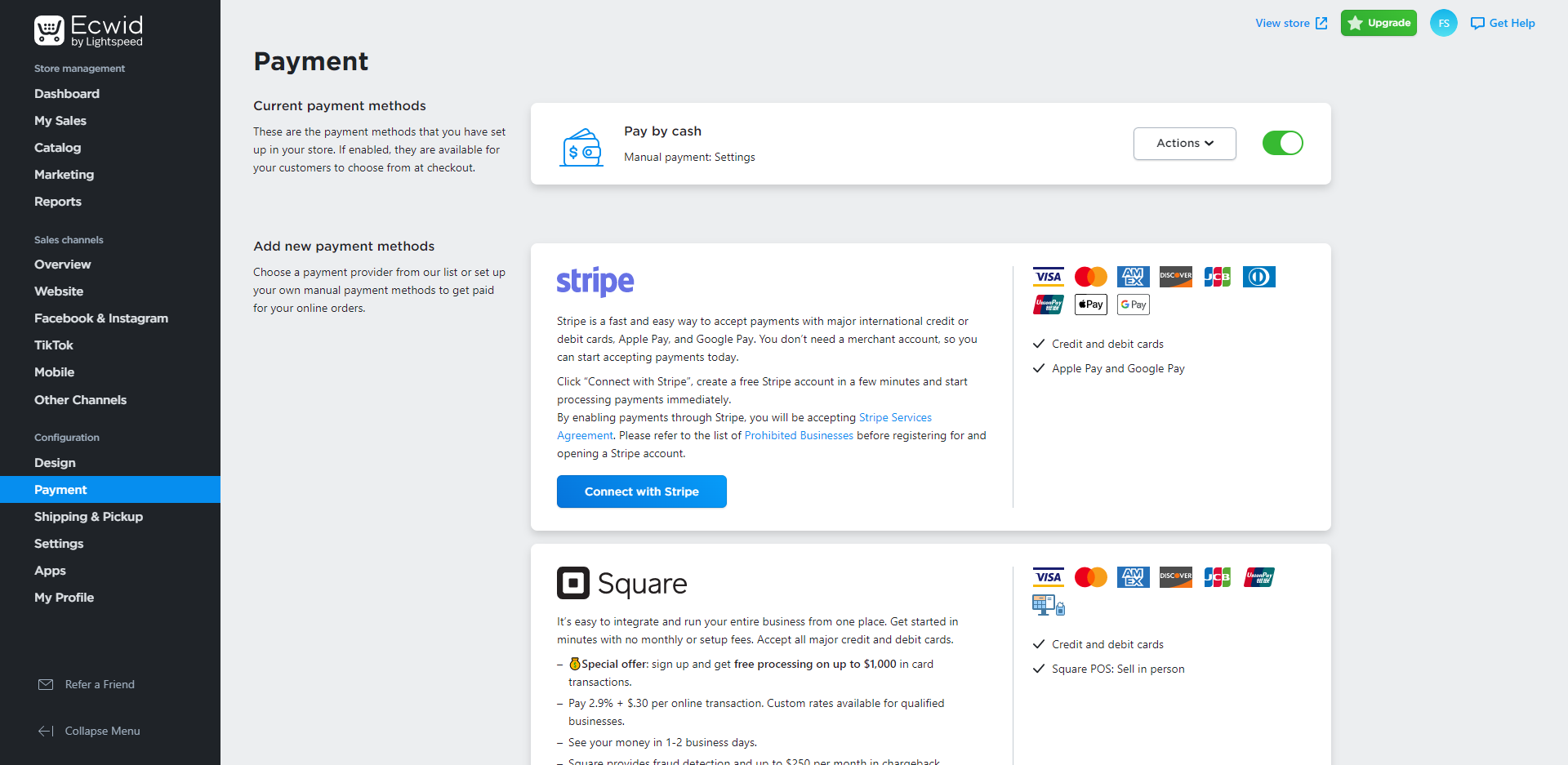This screenshot has width=1568, height=765.
Task: Open Dashboard in the sidebar
Action: coord(67,94)
